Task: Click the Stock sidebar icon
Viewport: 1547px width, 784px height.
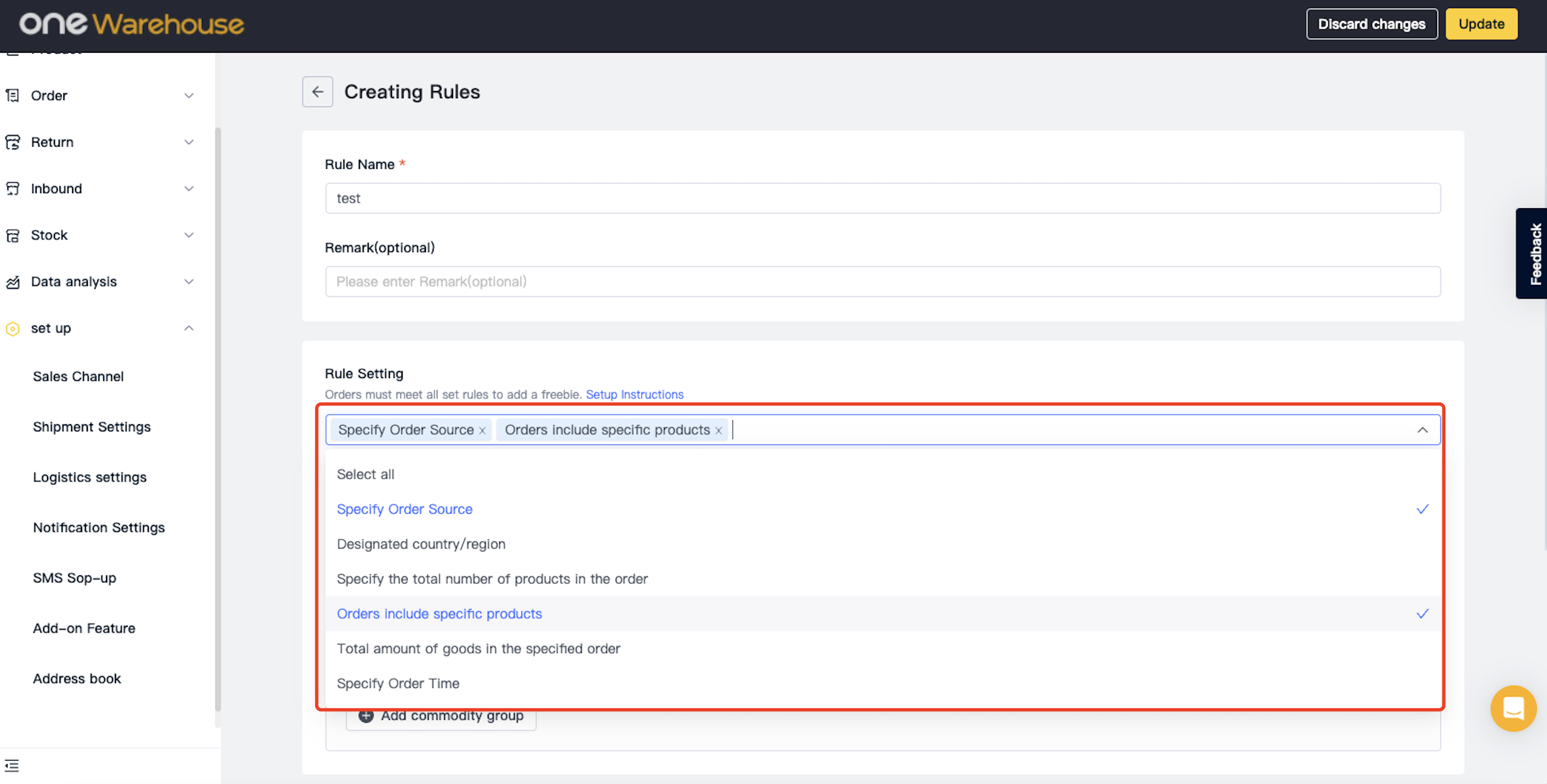Action: point(13,235)
